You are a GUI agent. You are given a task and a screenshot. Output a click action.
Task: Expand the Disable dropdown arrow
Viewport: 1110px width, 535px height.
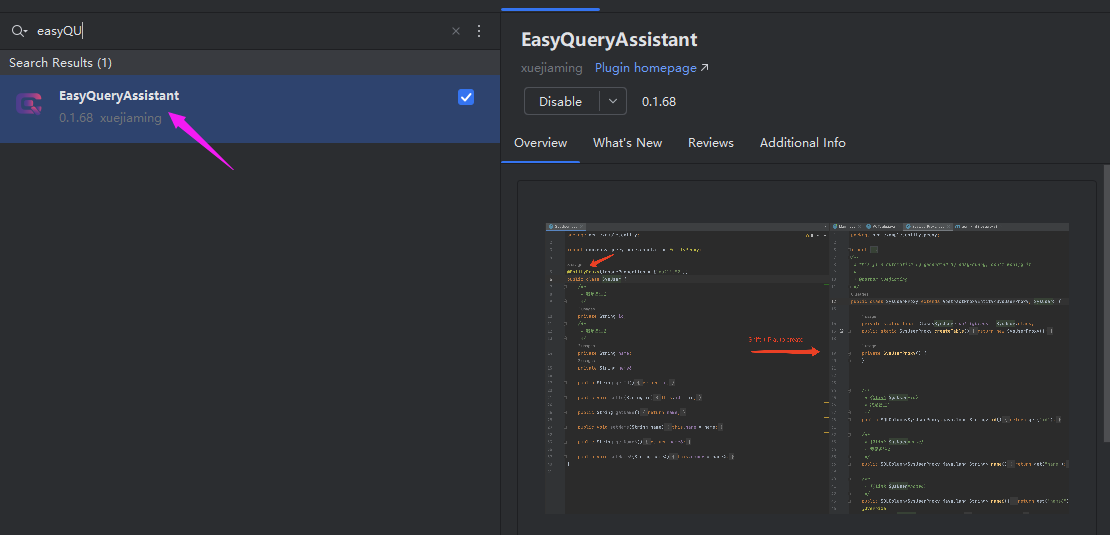613,101
